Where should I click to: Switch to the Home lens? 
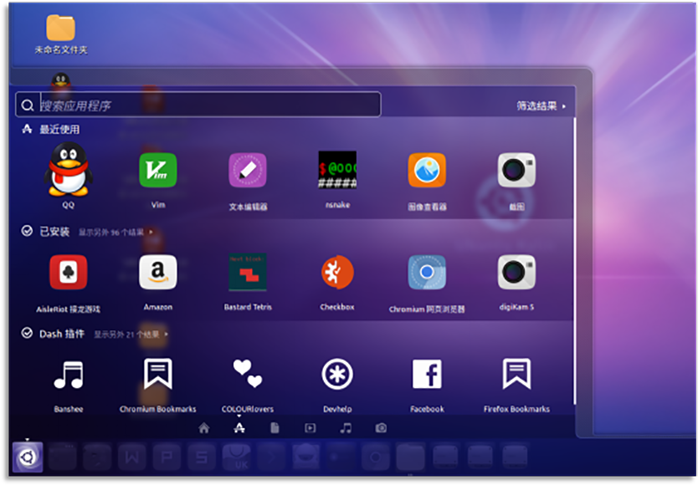[x=204, y=428]
